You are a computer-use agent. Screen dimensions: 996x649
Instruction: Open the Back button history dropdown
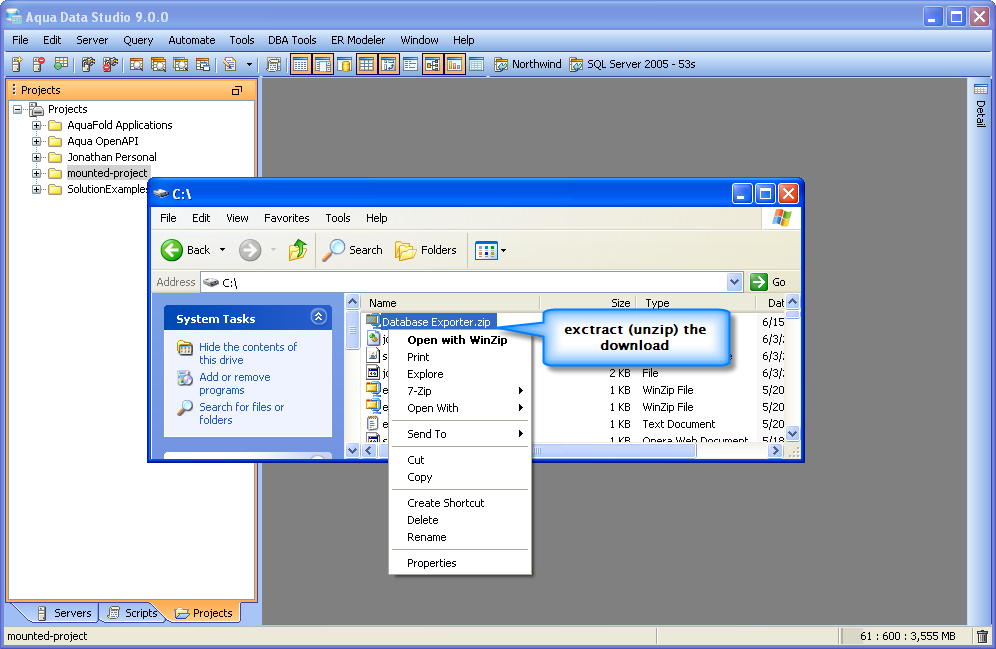pos(222,250)
